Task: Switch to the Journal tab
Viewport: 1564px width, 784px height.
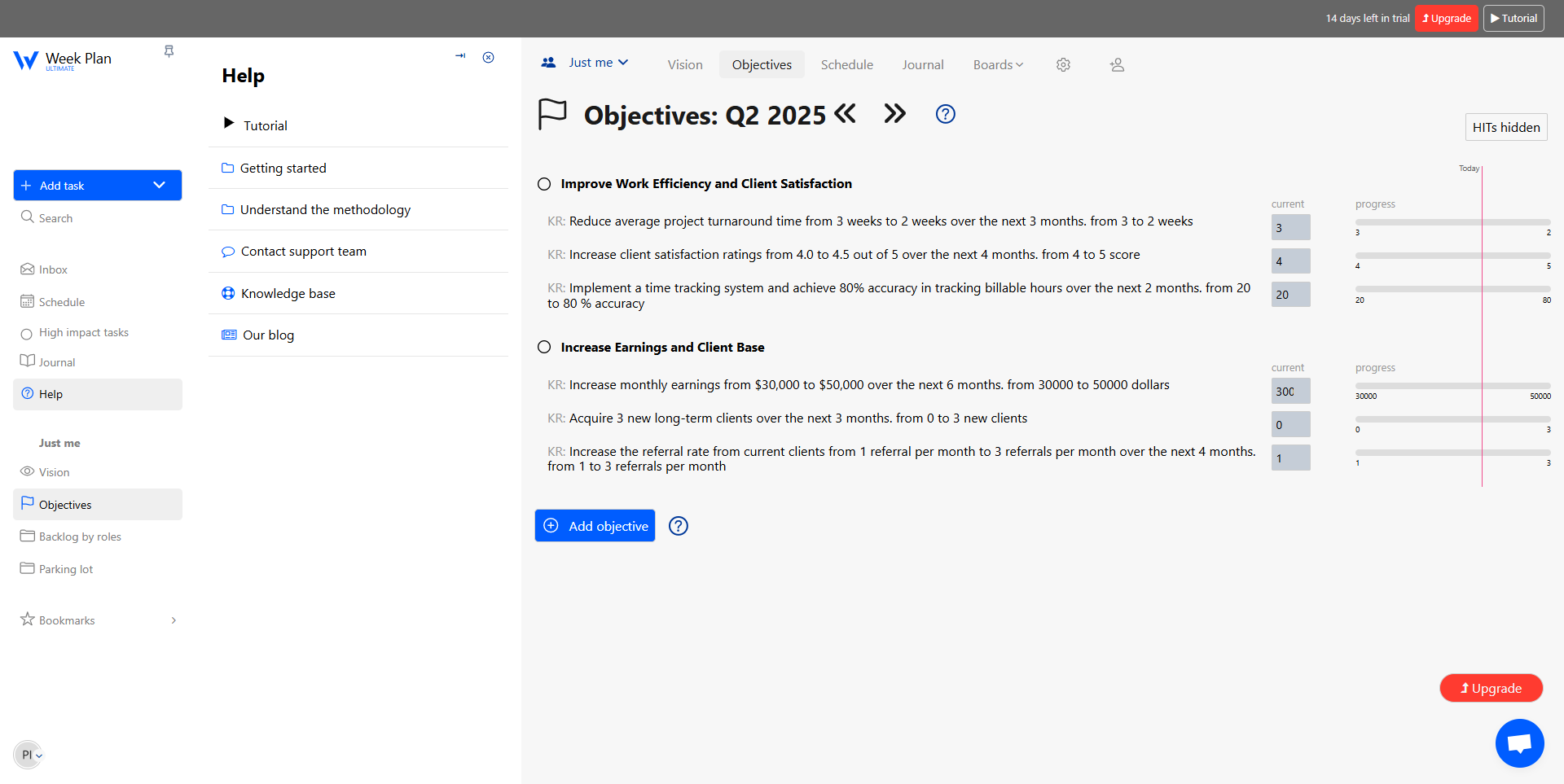Action: 922,64
